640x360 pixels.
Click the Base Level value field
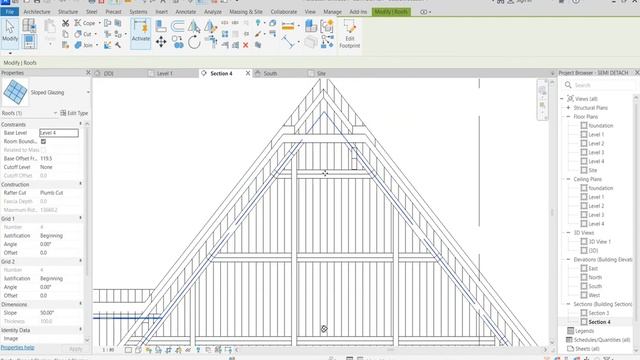tap(59, 133)
